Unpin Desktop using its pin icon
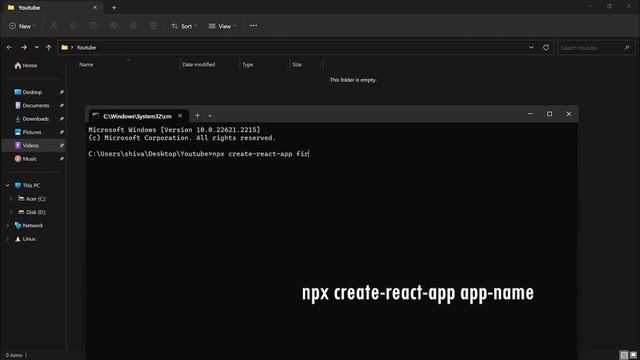 click(62, 92)
